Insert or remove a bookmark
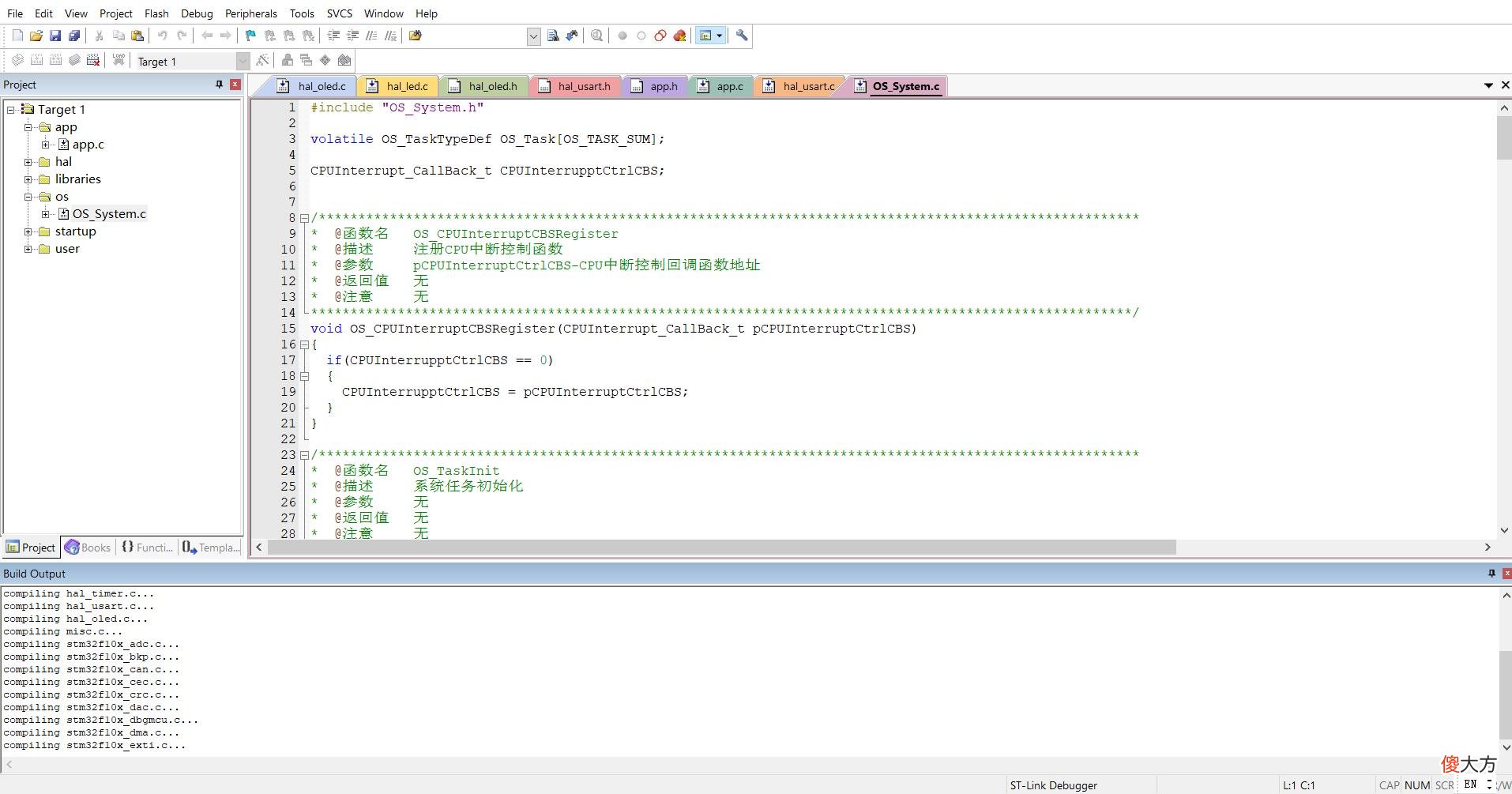The height and width of the screenshot is (794, 1512). [250, 36]
